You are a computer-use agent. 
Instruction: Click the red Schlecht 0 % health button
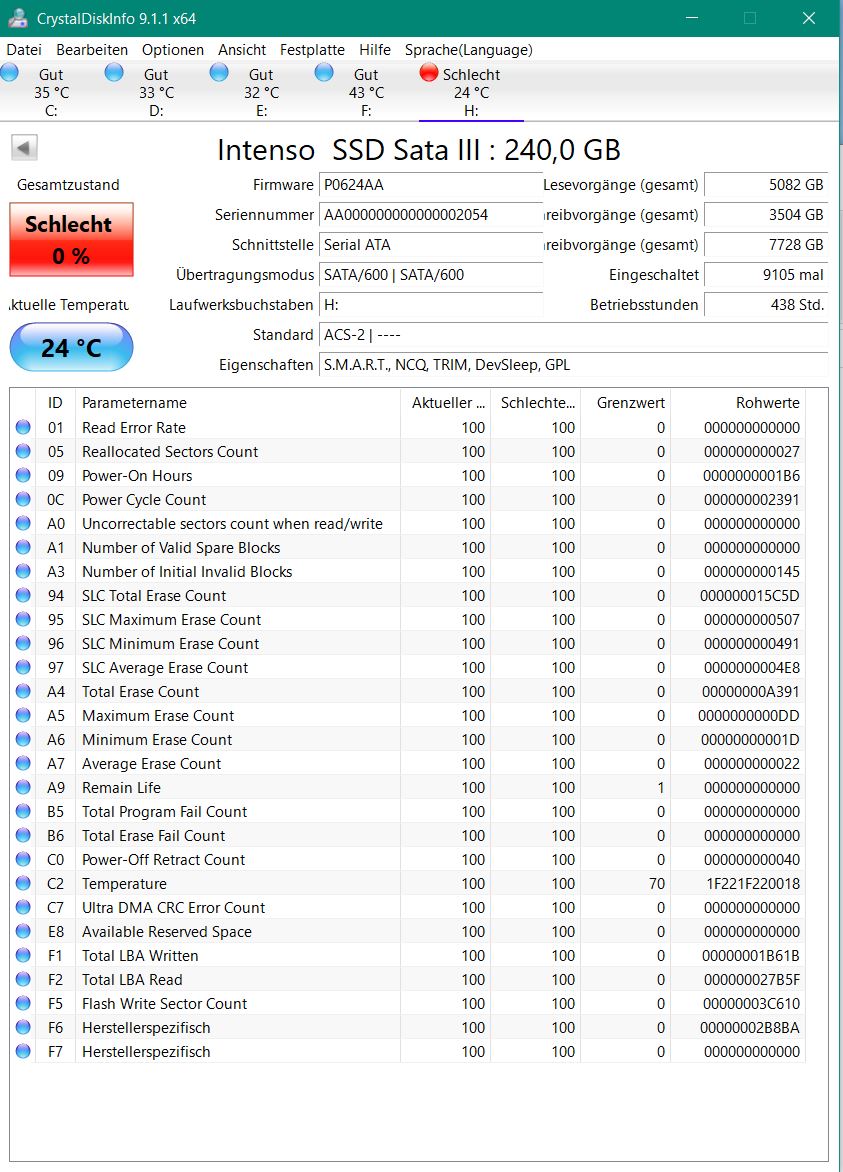click(72, 239)
